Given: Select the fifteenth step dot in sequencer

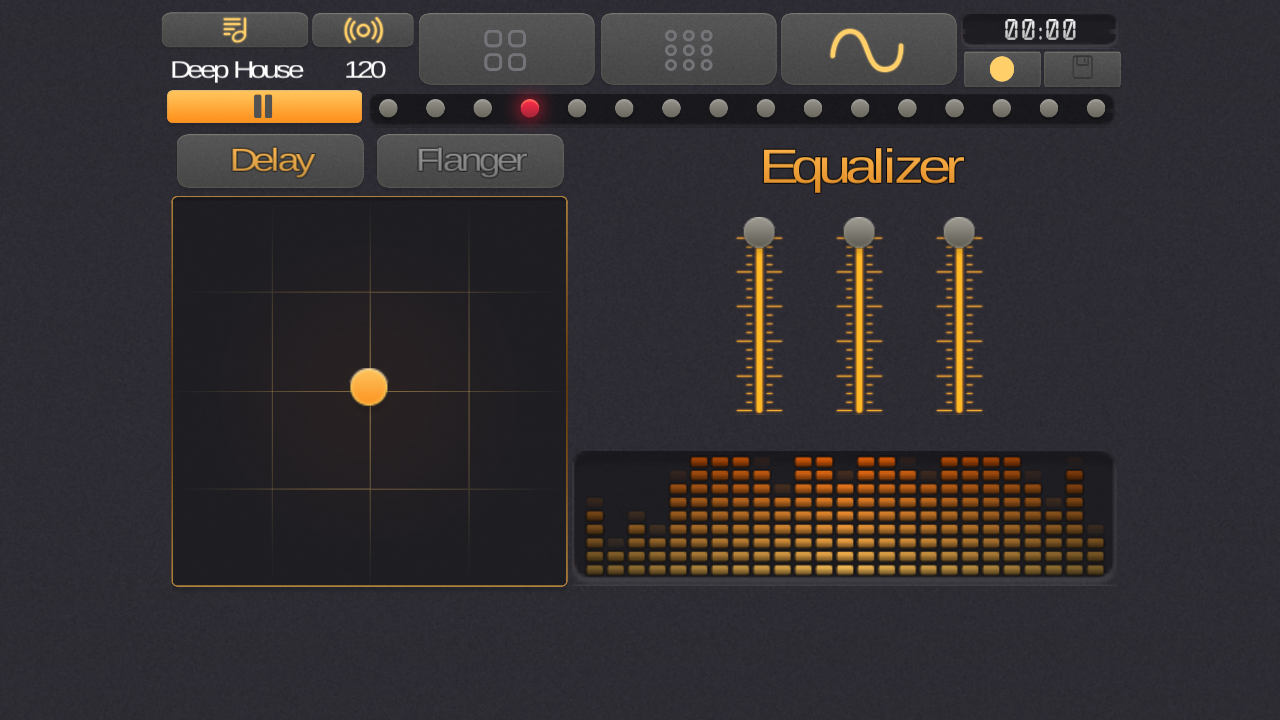Looking at the screenshot, I should tap(1049, 108).
